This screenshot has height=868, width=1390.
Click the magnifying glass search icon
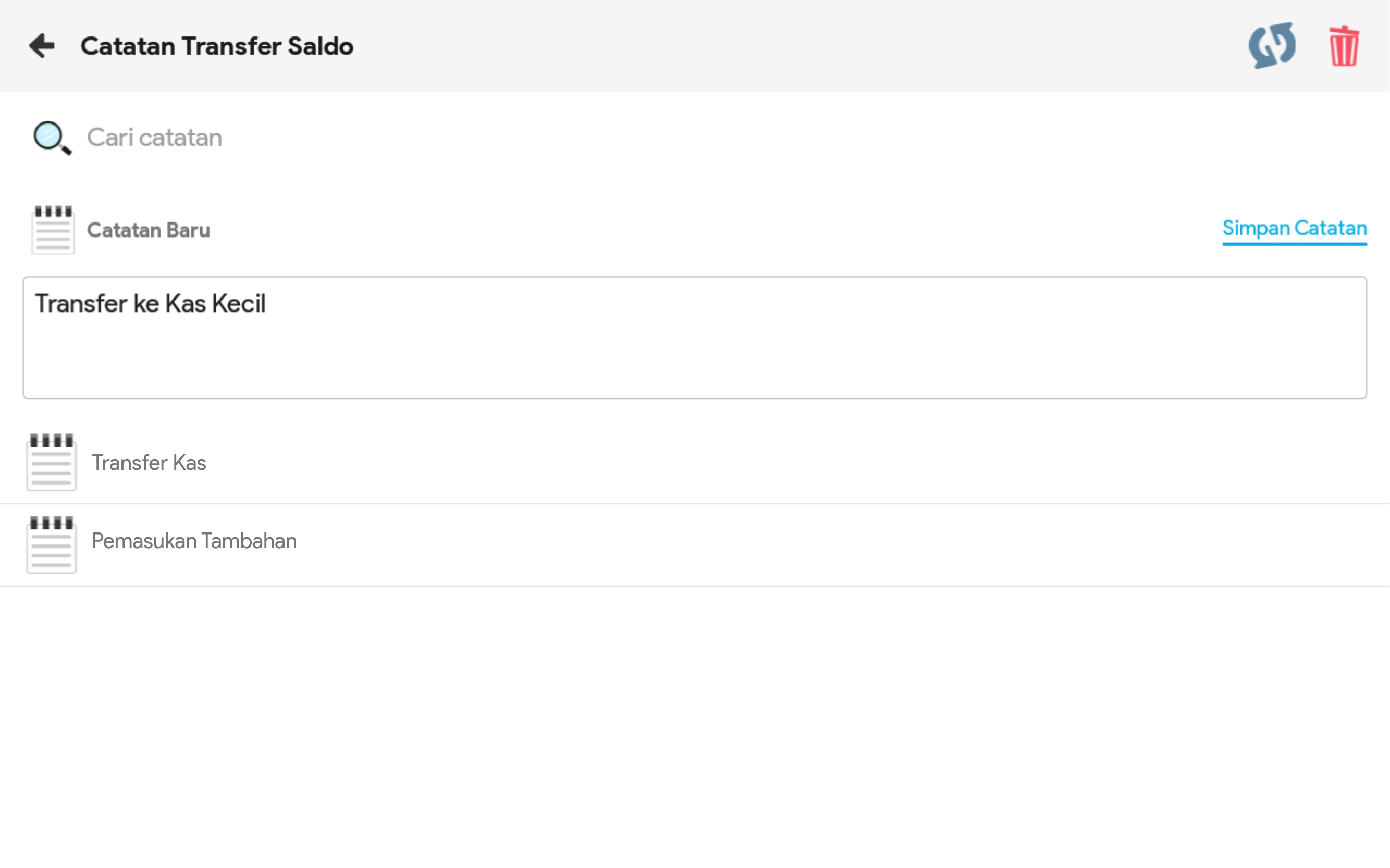(x=52, y=138)
